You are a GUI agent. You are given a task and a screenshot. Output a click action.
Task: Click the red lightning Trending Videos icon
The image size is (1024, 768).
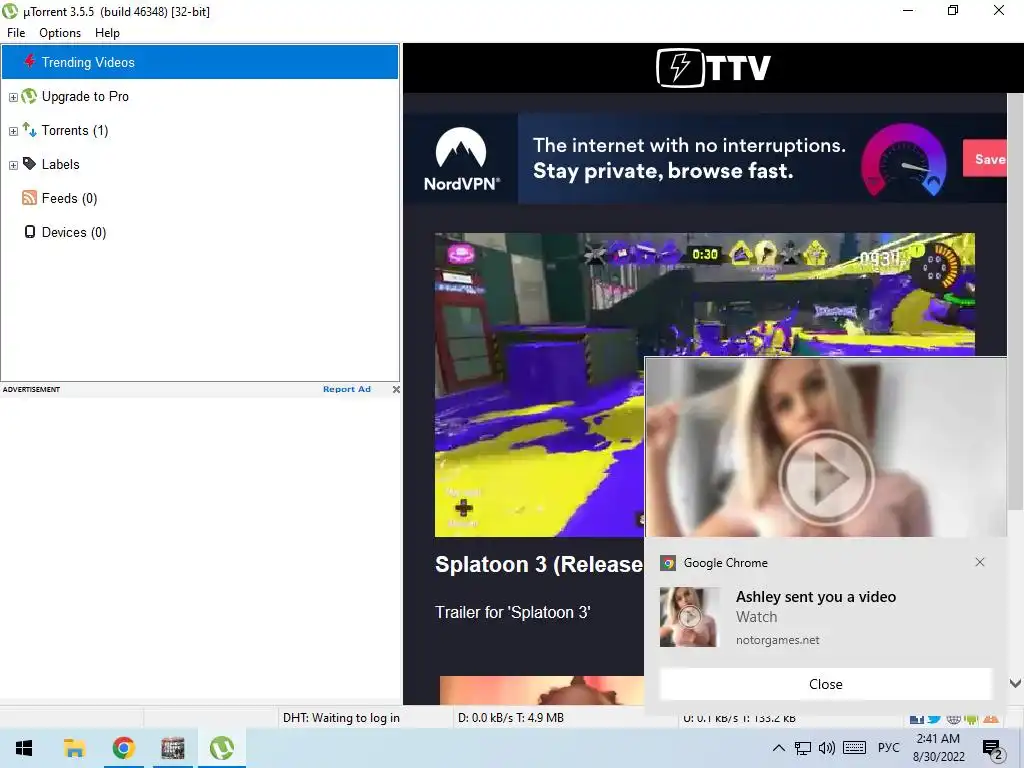click(29, 61)
